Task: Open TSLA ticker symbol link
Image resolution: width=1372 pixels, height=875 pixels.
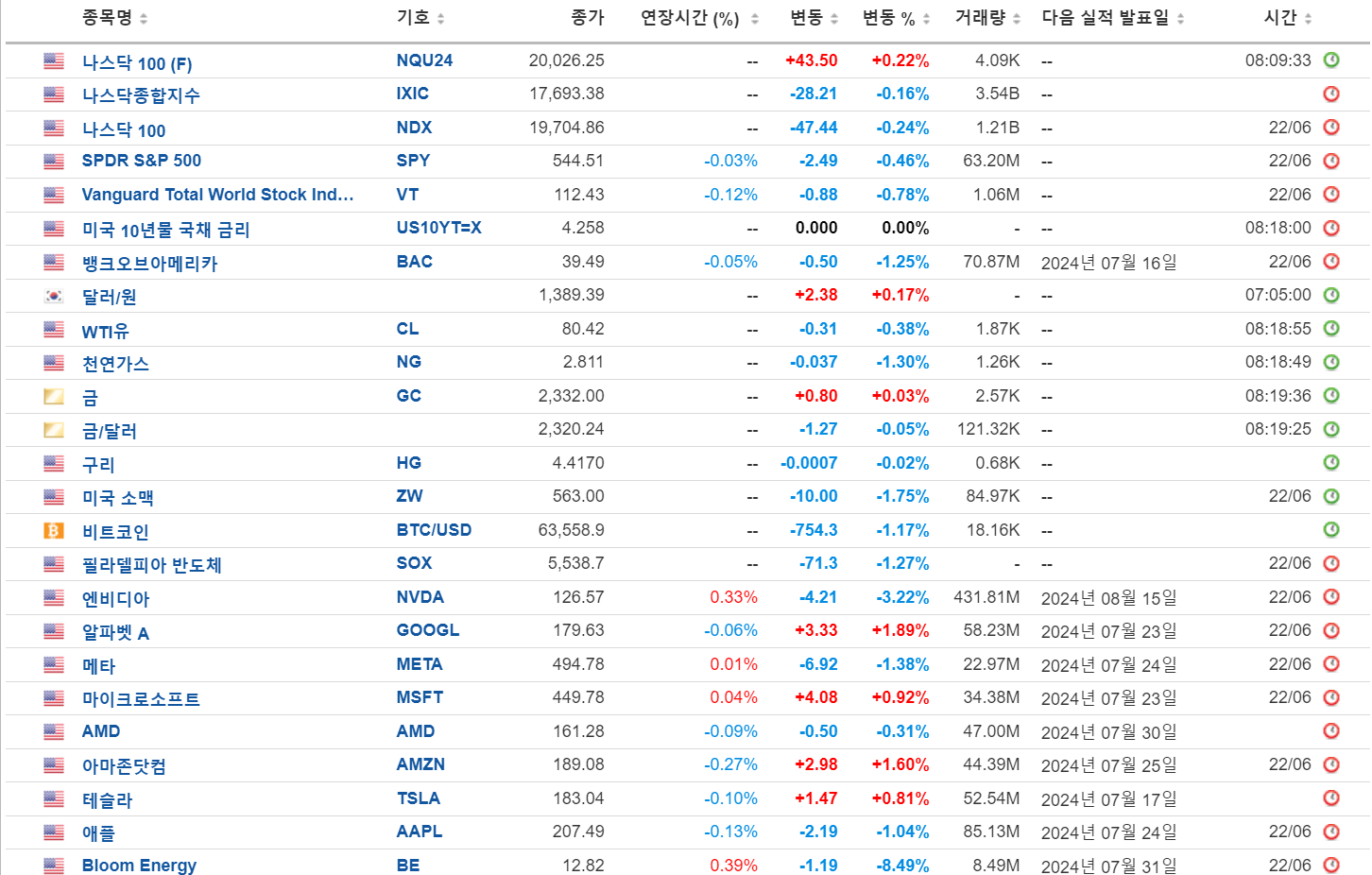Action: (x=419, y=798)
